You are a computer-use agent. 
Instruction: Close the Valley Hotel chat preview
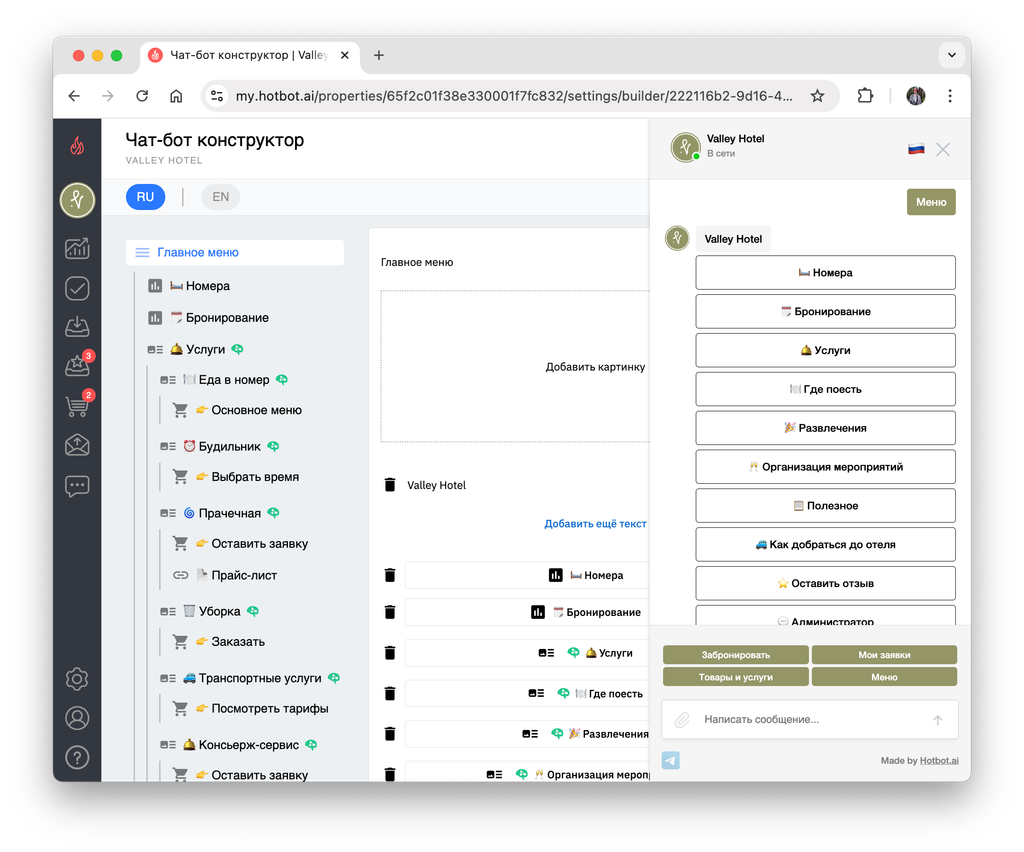[x=942, y=150]
